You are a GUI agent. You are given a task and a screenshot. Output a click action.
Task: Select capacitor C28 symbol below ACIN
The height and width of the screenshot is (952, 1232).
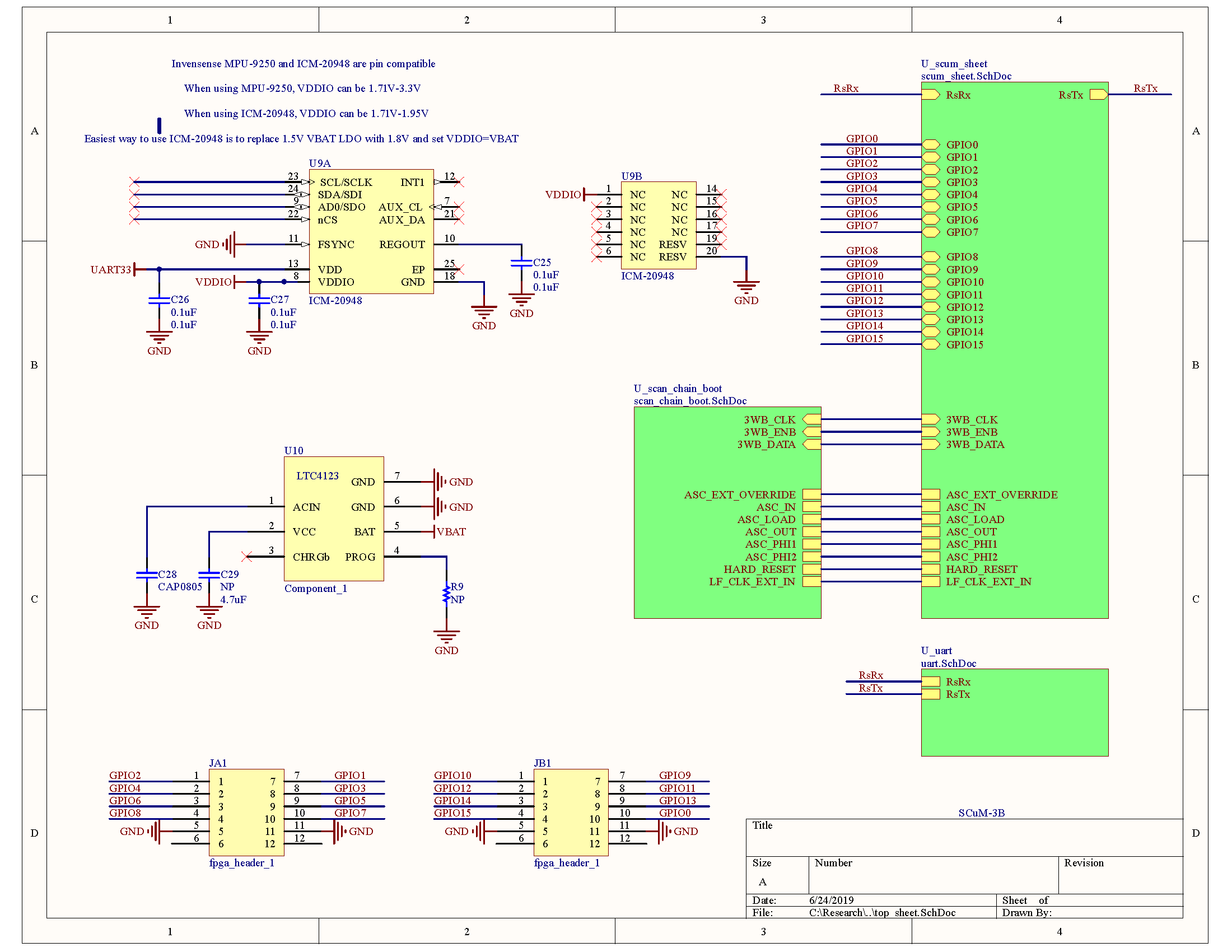point(147,575)
